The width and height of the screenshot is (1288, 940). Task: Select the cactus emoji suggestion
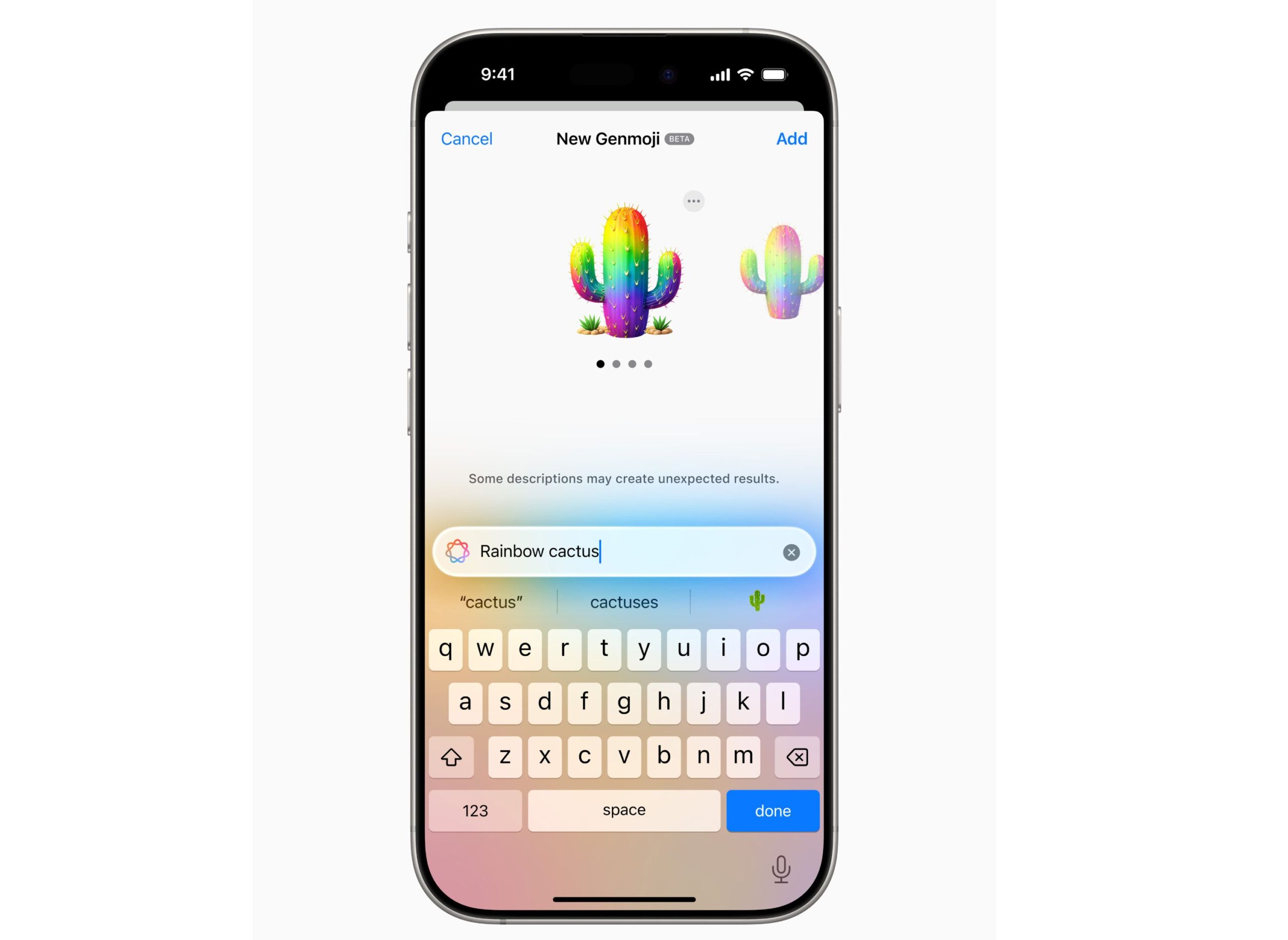pos(757,600)
